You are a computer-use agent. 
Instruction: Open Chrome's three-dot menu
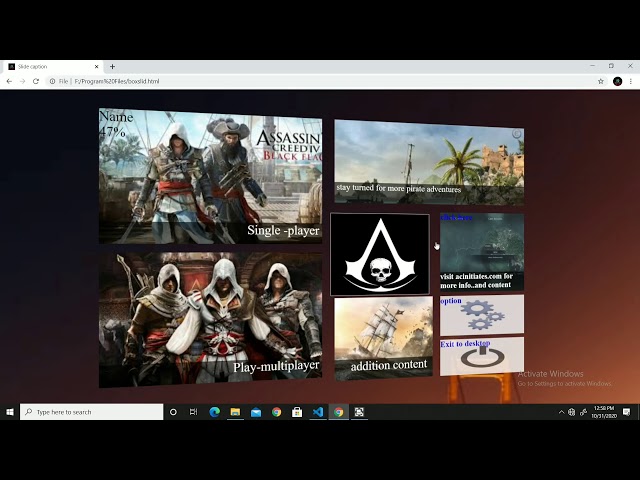tap(631, 81)
